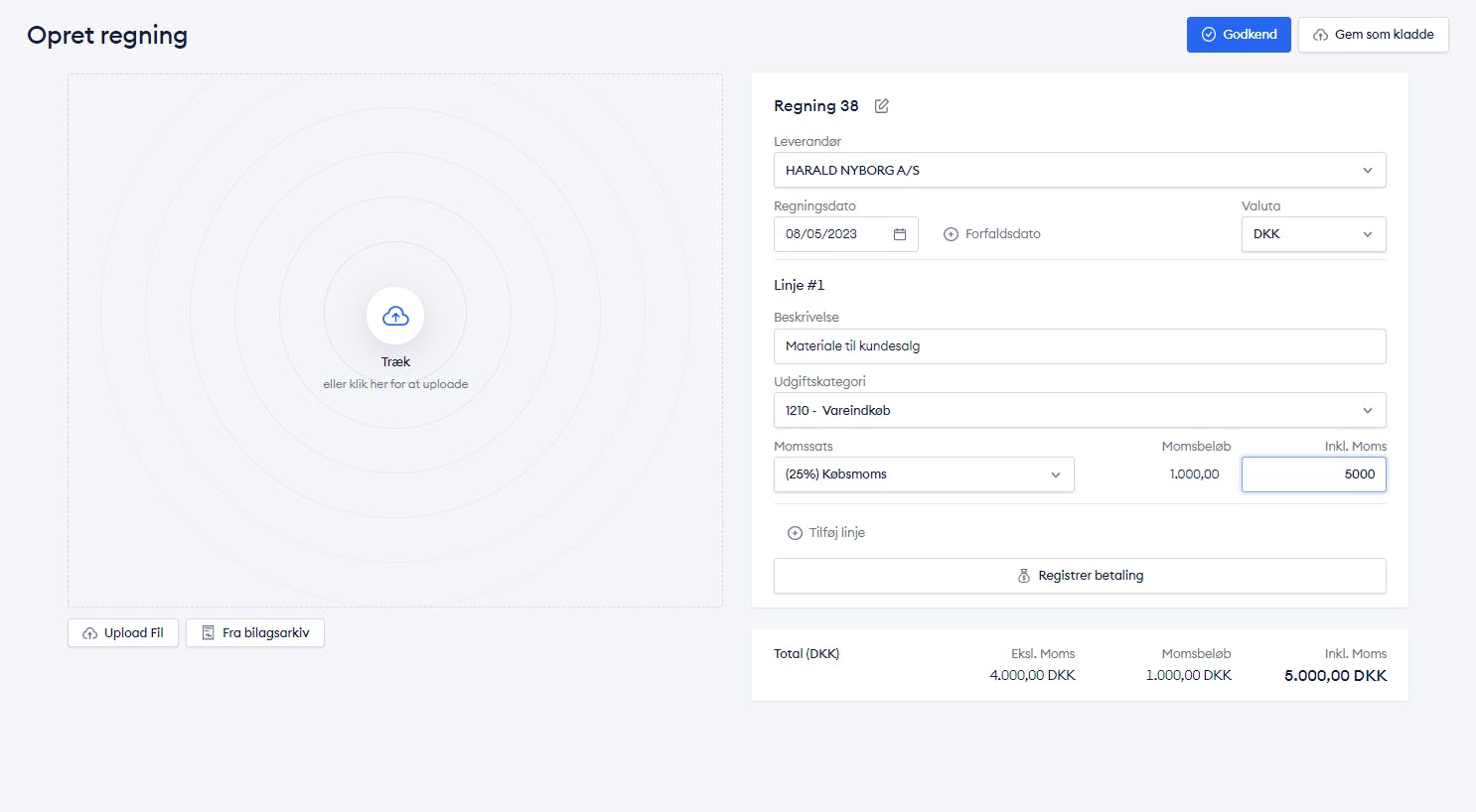
Task: Click the Beskrivelse field with Materiale til kundesalg
Action: click(1080, 346)
